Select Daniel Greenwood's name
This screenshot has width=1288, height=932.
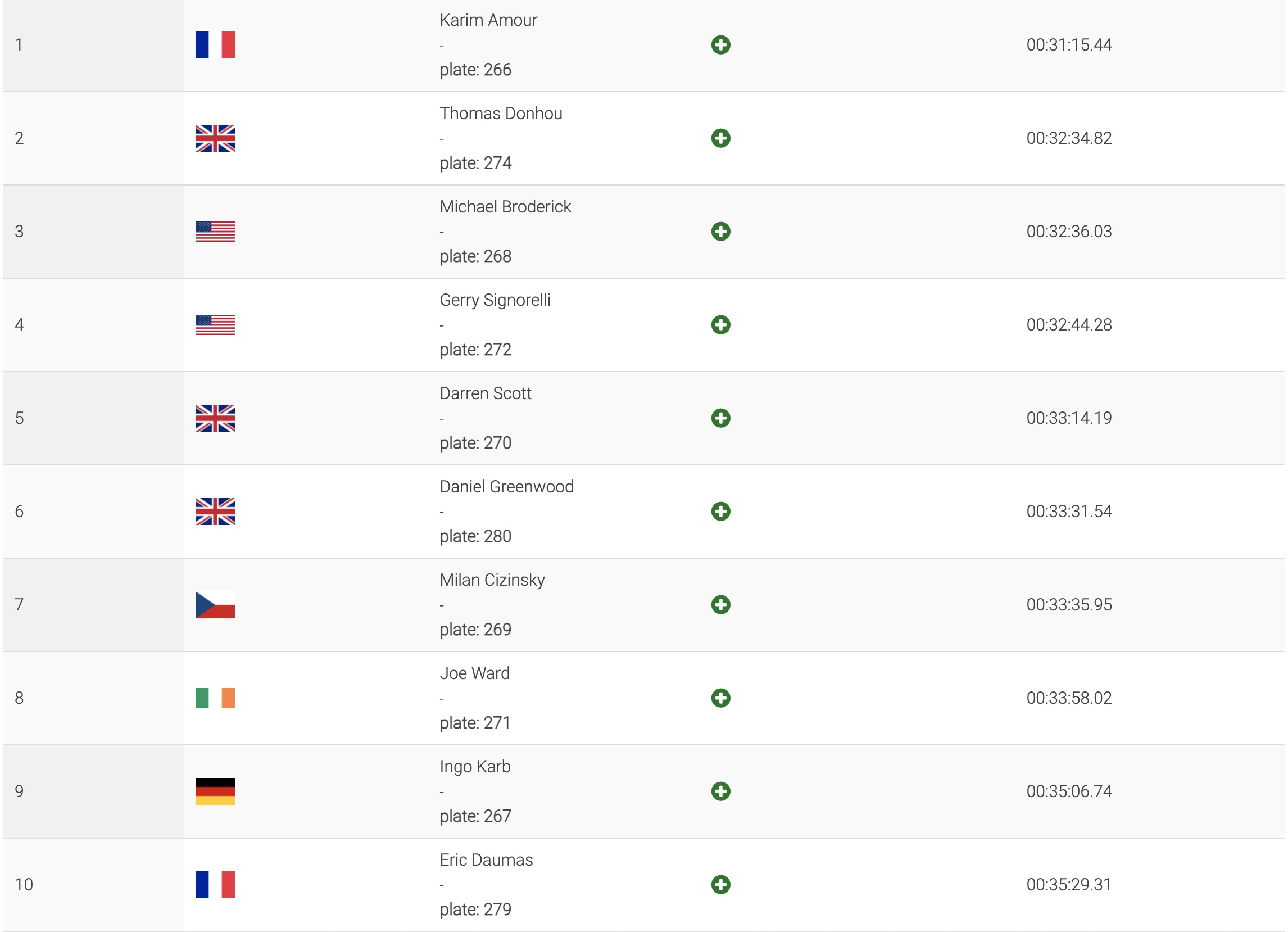506,487
